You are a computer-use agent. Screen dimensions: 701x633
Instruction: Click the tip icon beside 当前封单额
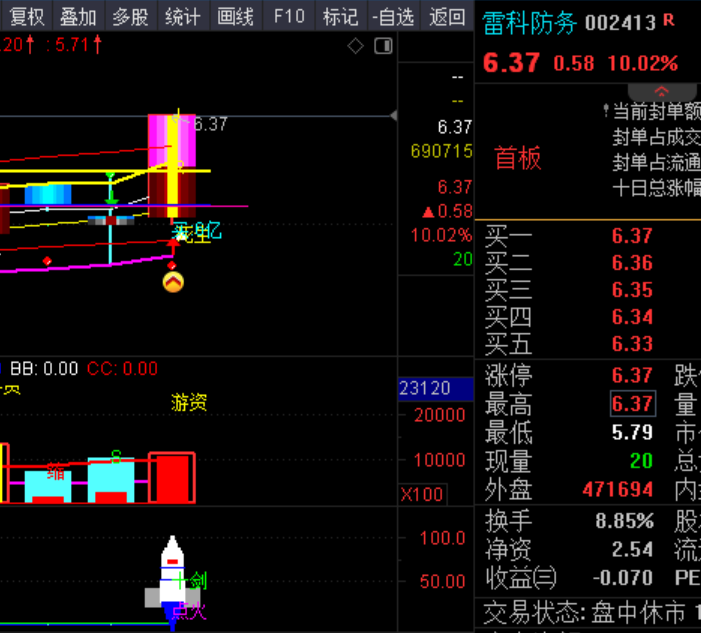(606, 110)
